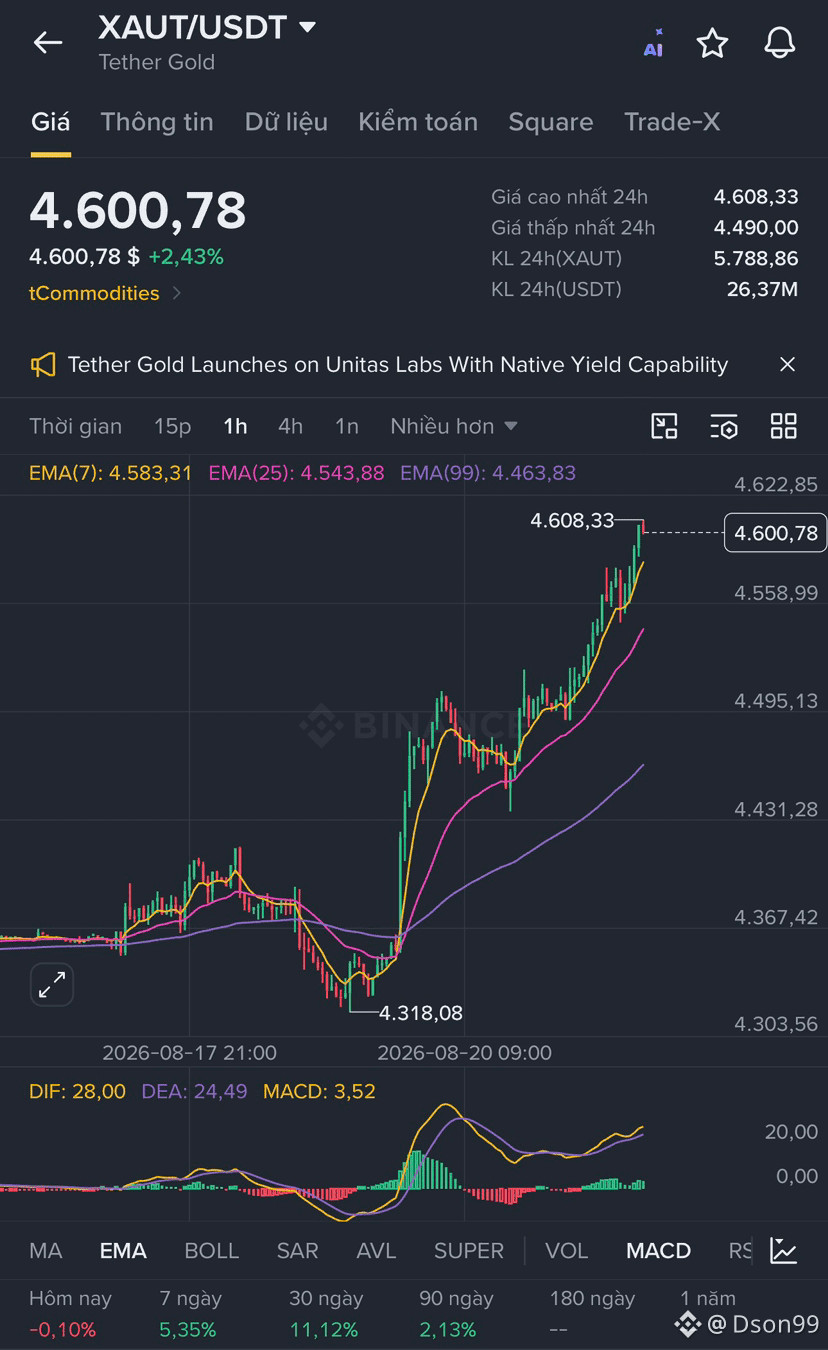The image size is (828, 1350).
Task: Open chart settings icon
Action: pyautogui.click(x=724, y=426)
